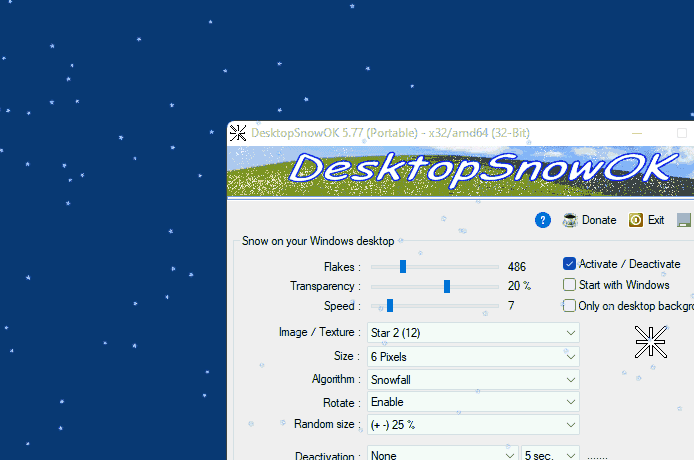Click the Exit button label
Viewport: 694px width, 460px height.
click(x=656, y=220)
